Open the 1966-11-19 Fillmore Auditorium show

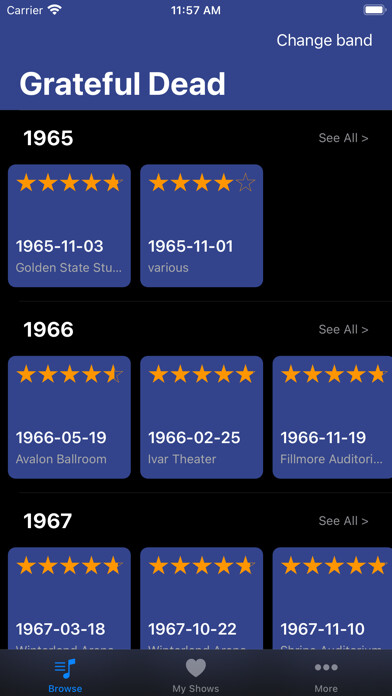[332, 417]
